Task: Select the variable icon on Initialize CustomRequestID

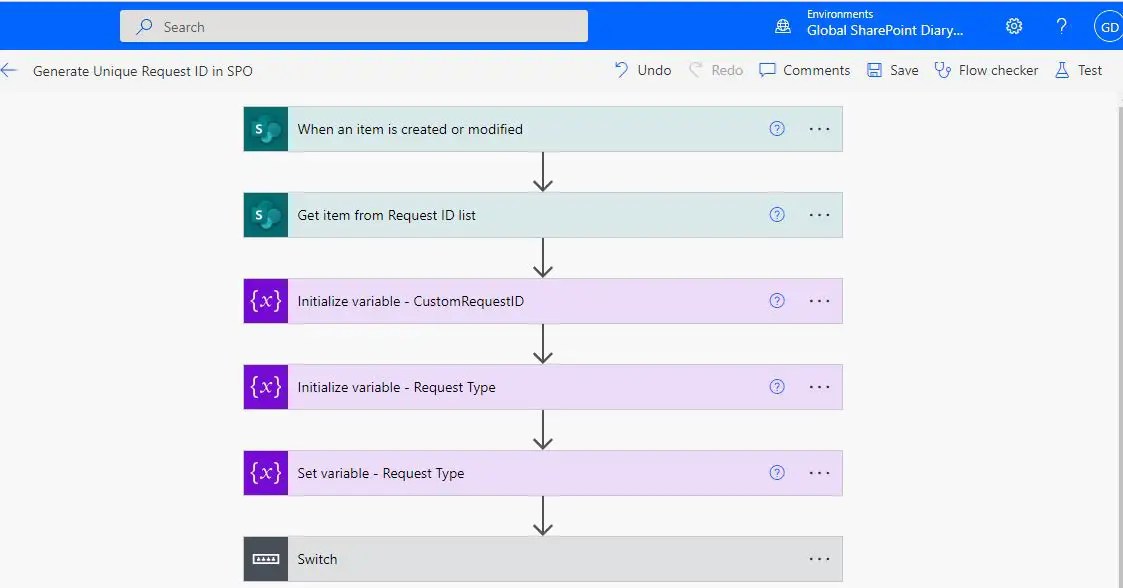Action: pos(264,300)
